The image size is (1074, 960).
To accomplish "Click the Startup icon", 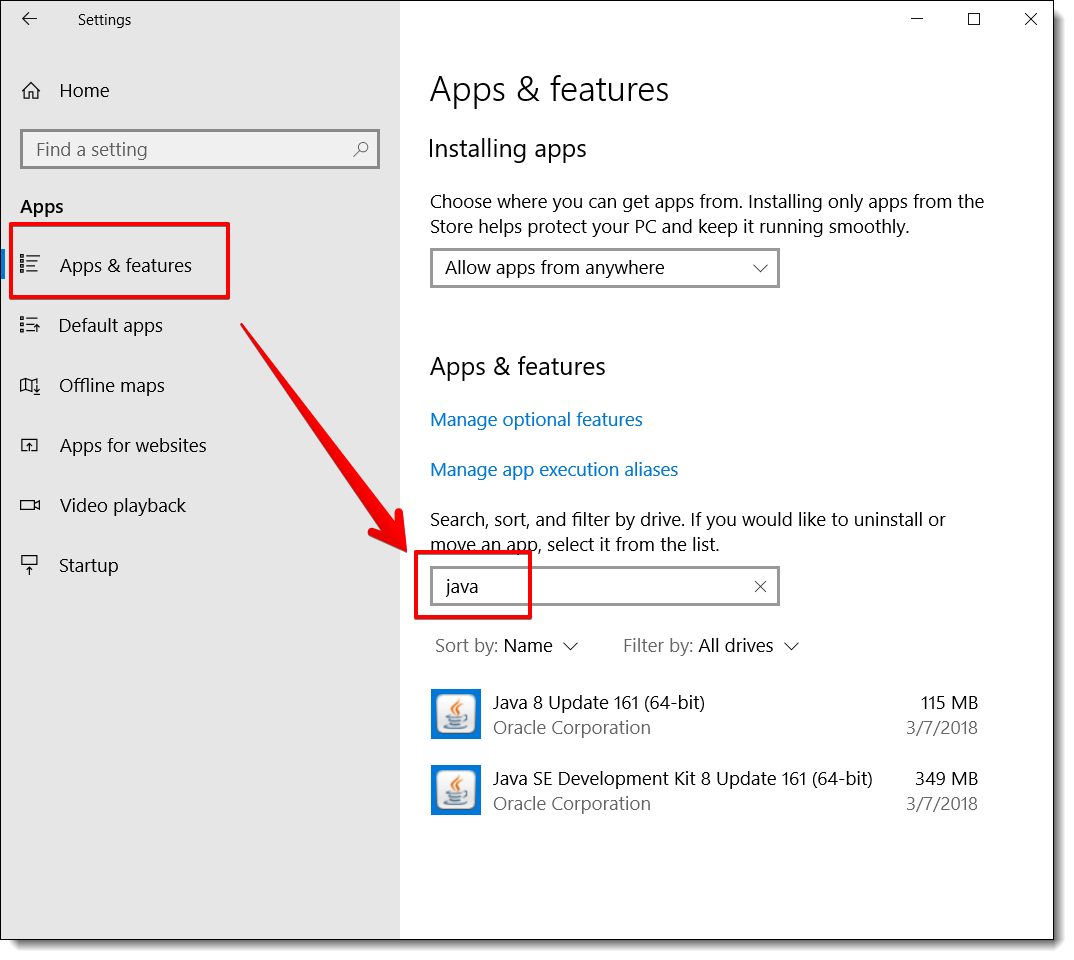I will (x=29, y=565).
